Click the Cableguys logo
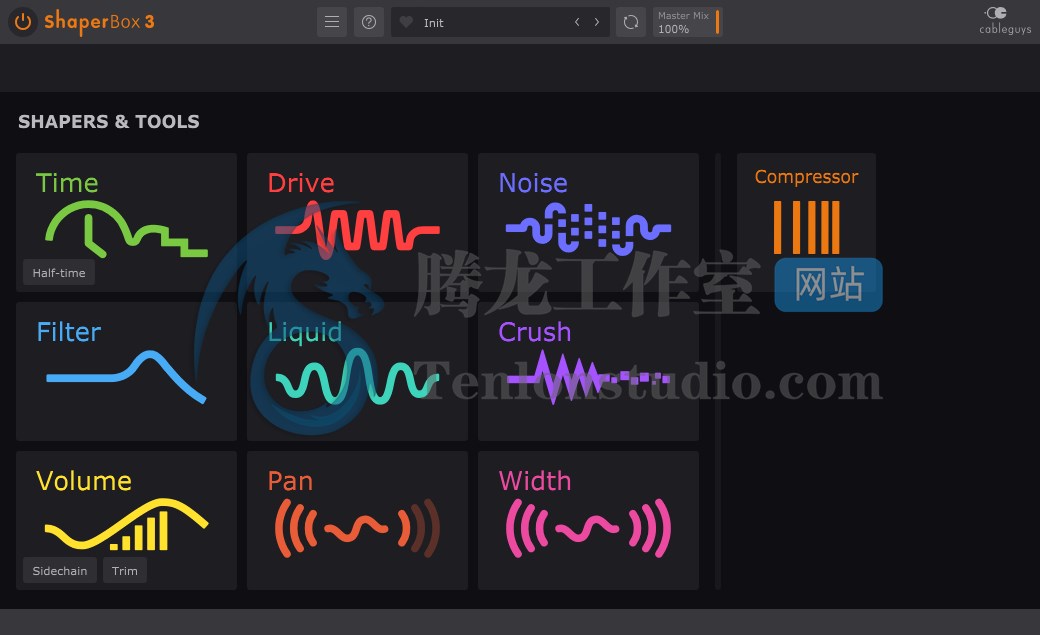 pyautogui.click(x=1005, y=21)
